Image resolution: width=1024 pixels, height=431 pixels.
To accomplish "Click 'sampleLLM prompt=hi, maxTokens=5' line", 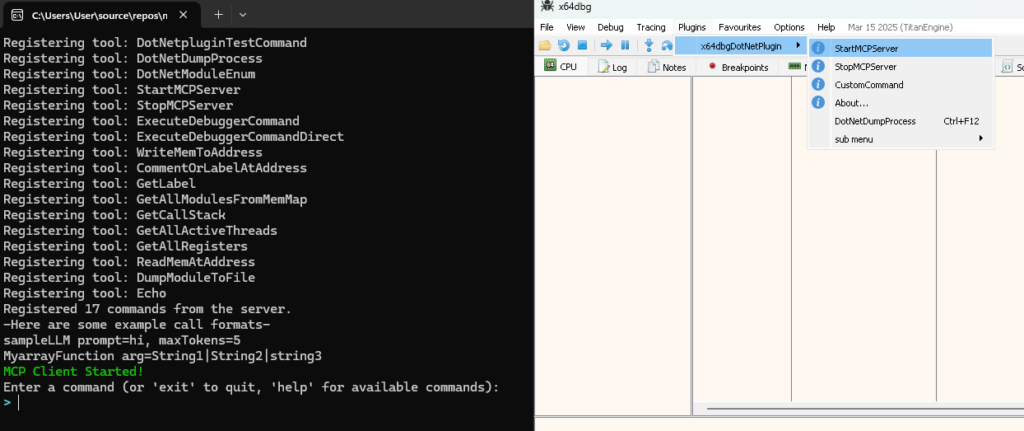I will (122, 340).
